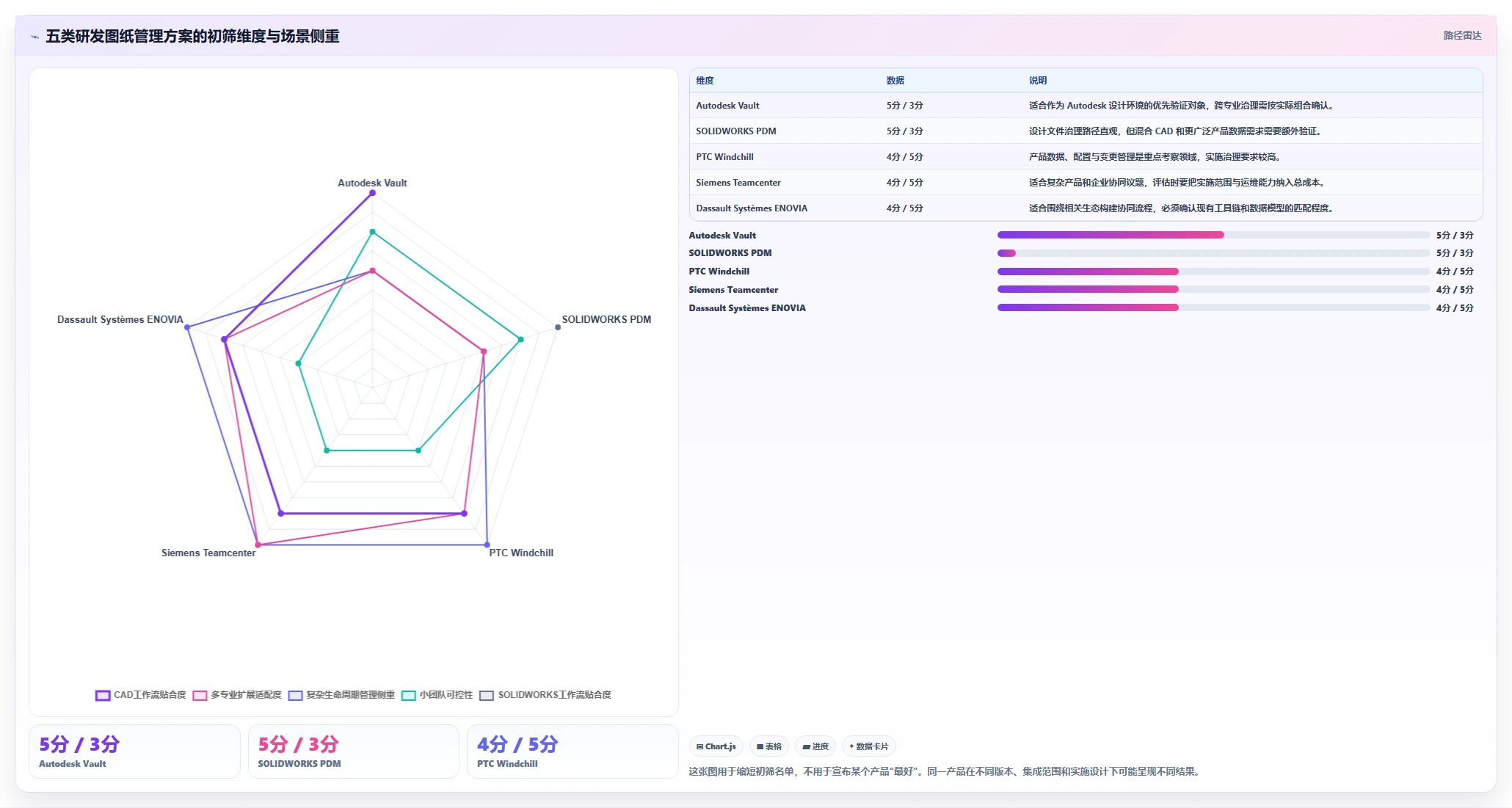Click the 进度 tag chip
The width and height of the screenshot is (1512, 808).
815,746
